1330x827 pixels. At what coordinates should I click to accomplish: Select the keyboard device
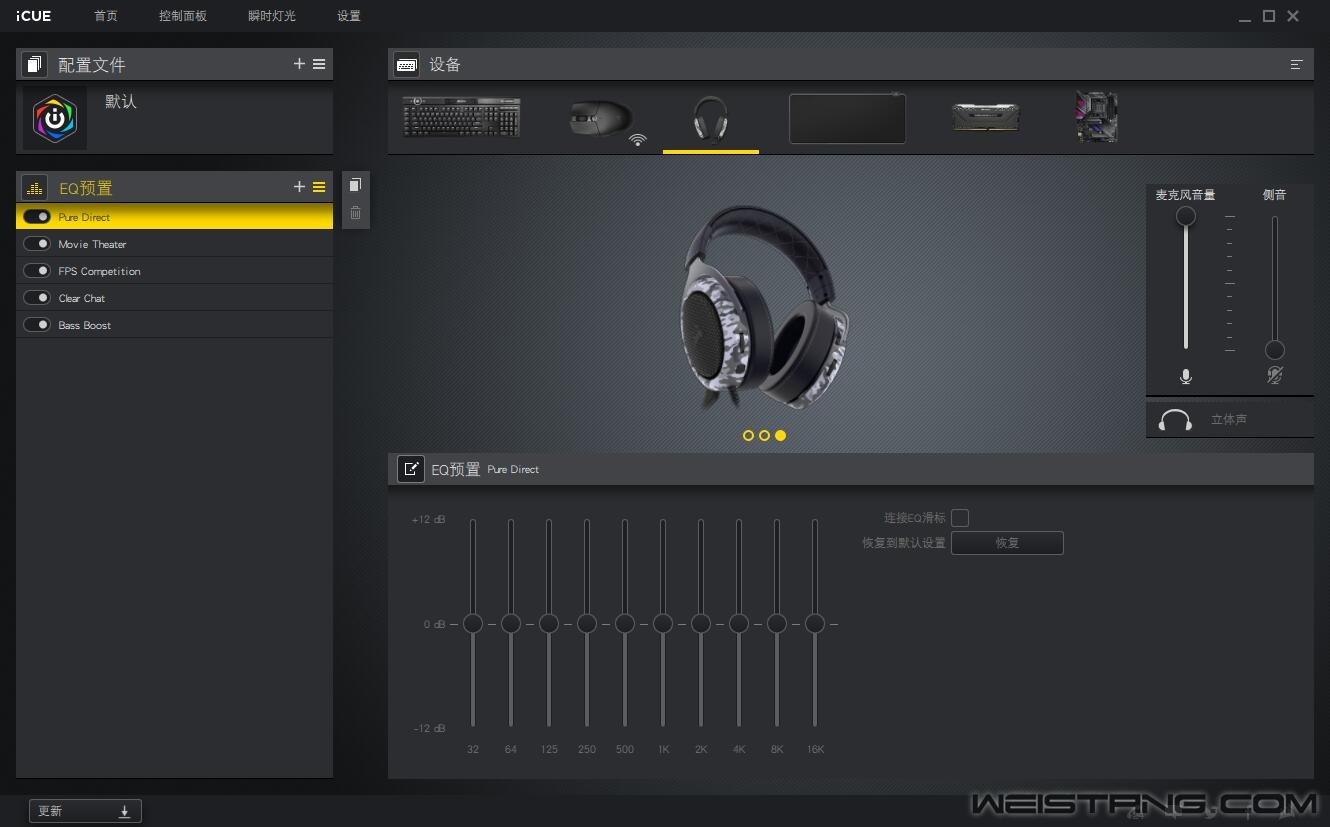[461, 116]
